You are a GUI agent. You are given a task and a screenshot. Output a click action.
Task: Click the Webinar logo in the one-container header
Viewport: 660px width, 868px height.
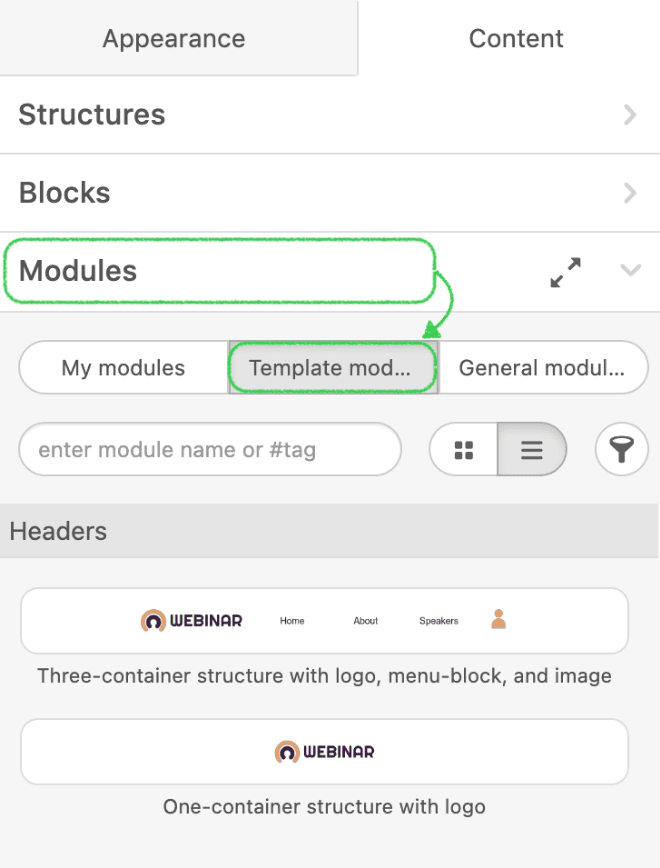[322, 751]
